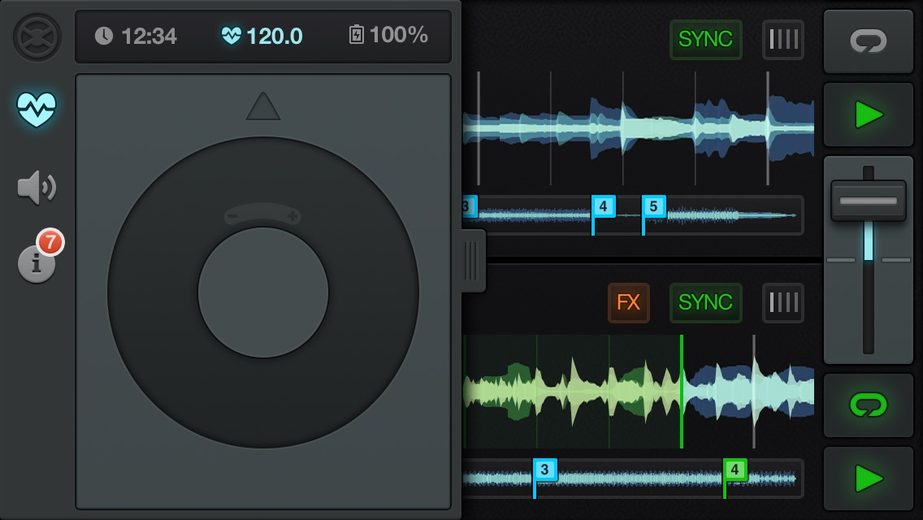
Task: Tap the 120.0 BPM tempo readout
Action: tap(262, 37)
